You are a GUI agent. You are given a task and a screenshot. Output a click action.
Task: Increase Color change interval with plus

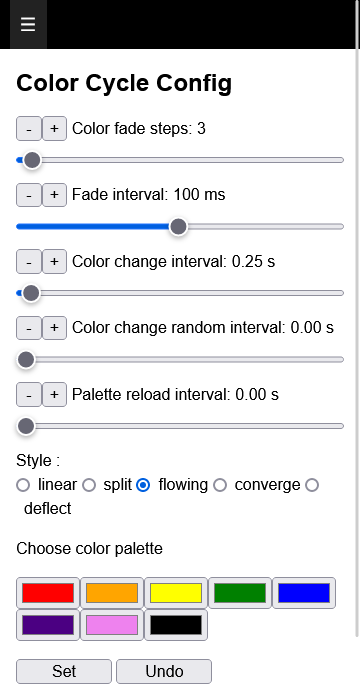click(x=54, y=262)
